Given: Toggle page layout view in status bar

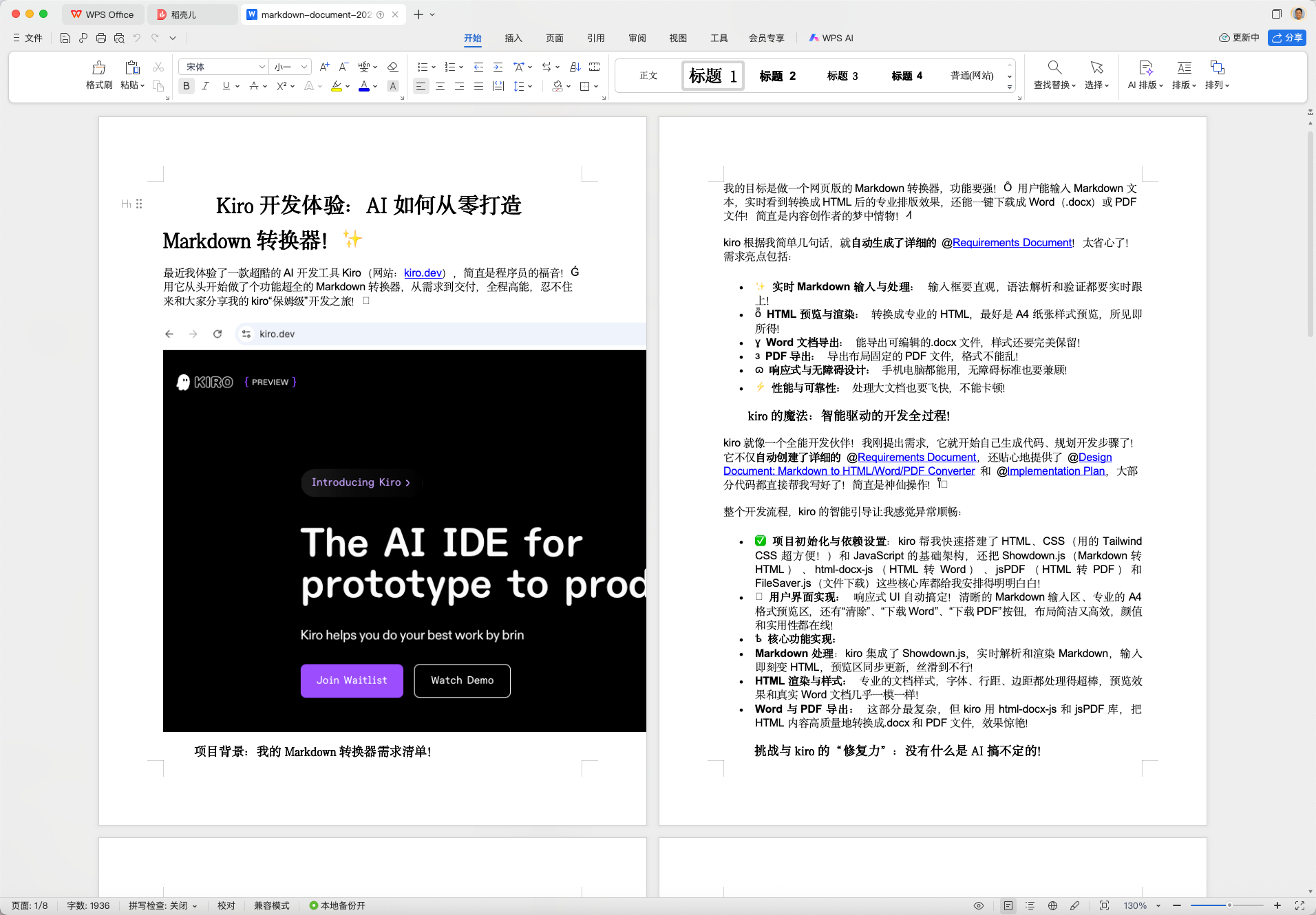Looking at the screenshot, I should (1008, 905).
